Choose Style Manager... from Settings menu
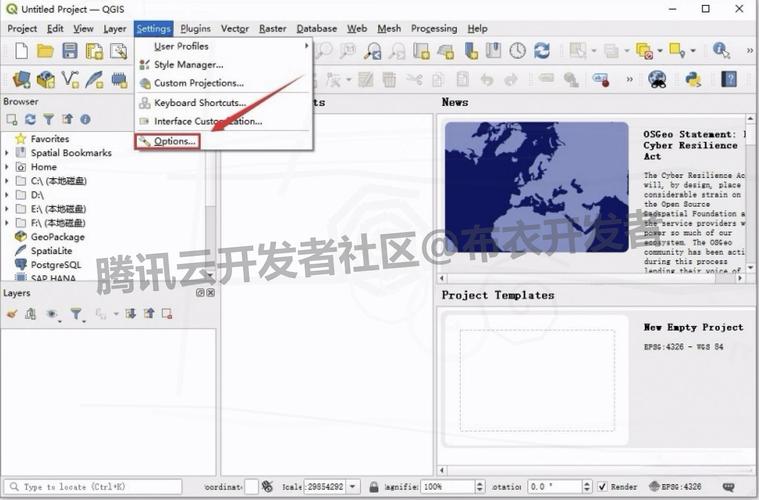Viewport: 759px width, 500px height. 224,64
